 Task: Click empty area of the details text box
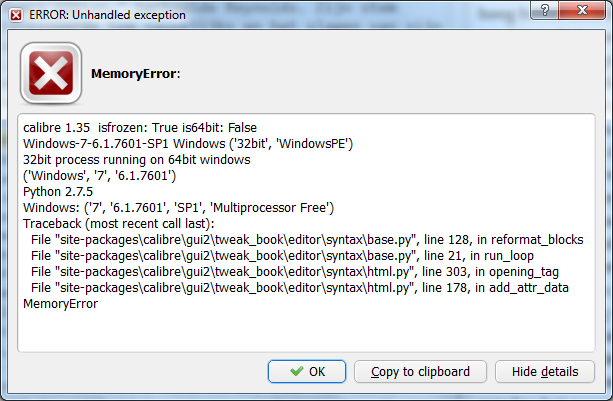[306, 331]
